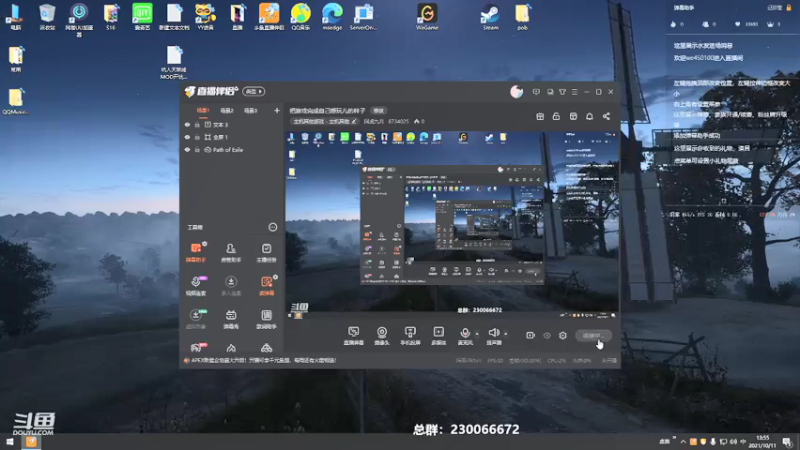Select the 全屏 1 source row
Screen dimensions: 800x450
coord(232,137)
